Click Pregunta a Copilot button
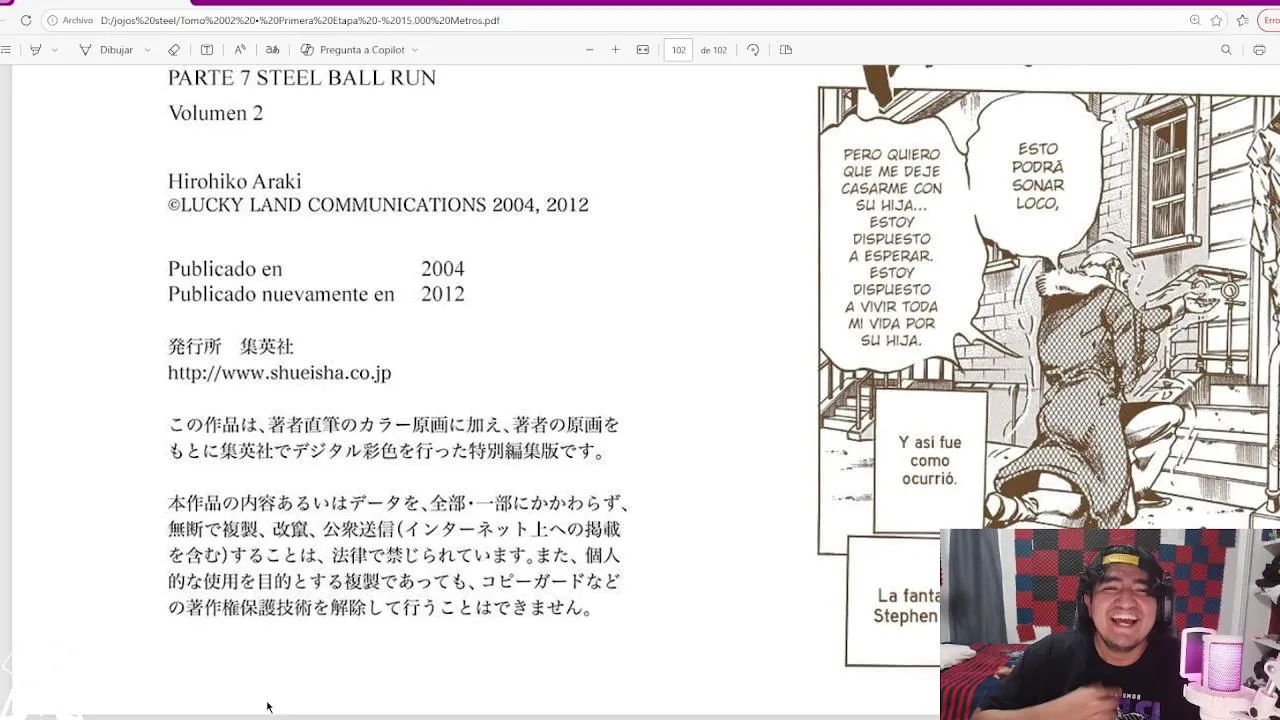 (x=352, y=50)
